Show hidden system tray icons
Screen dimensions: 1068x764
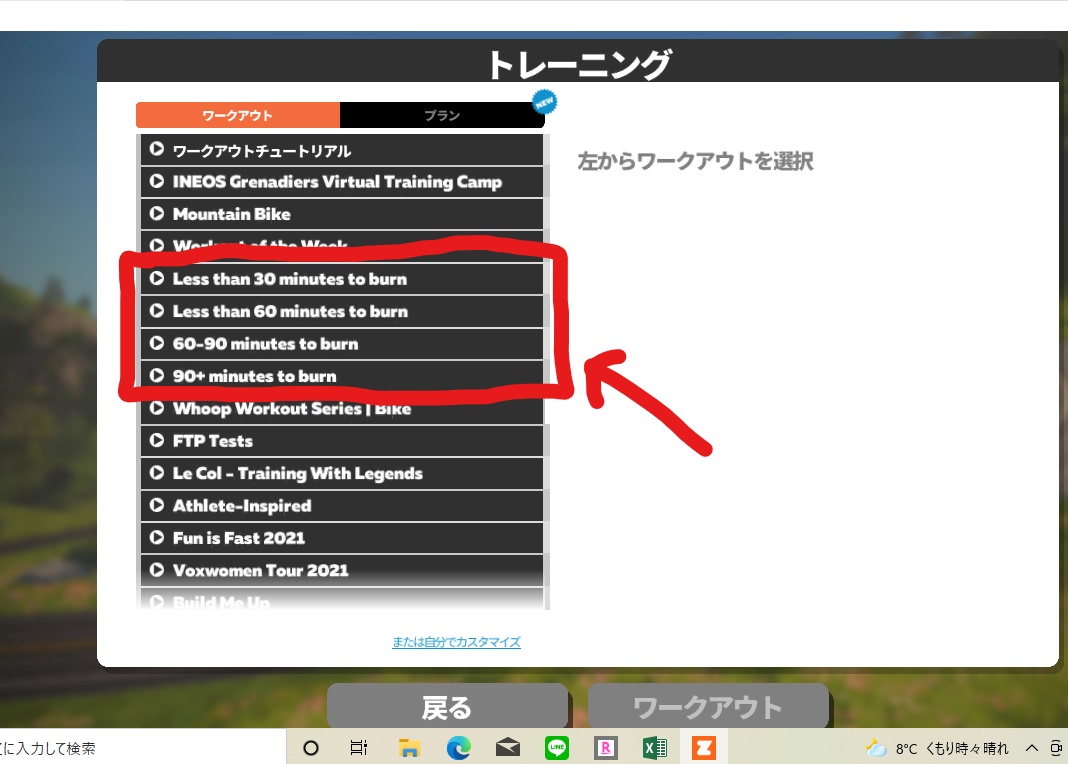coord(1032,748)
